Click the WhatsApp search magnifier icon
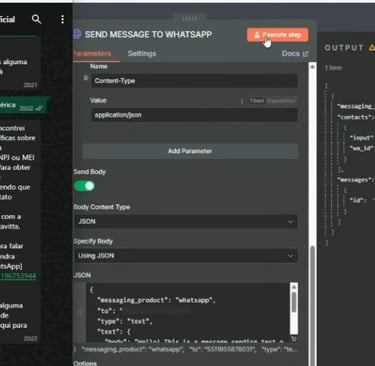 [36, 19]
